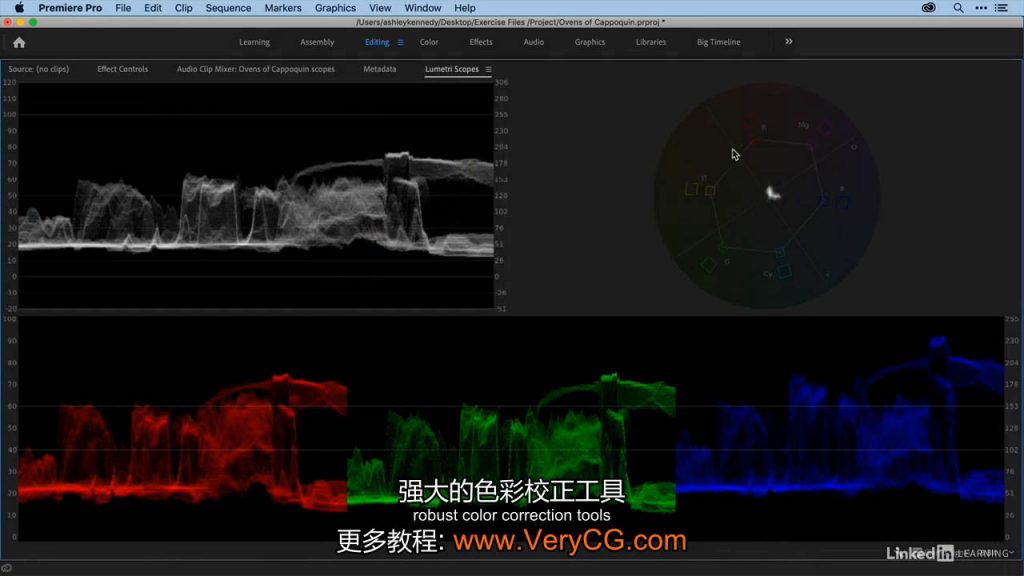Viewport: 1024px width, 576px height.
Task: Open the Metadata panel tab
Action: pos(379,69)
